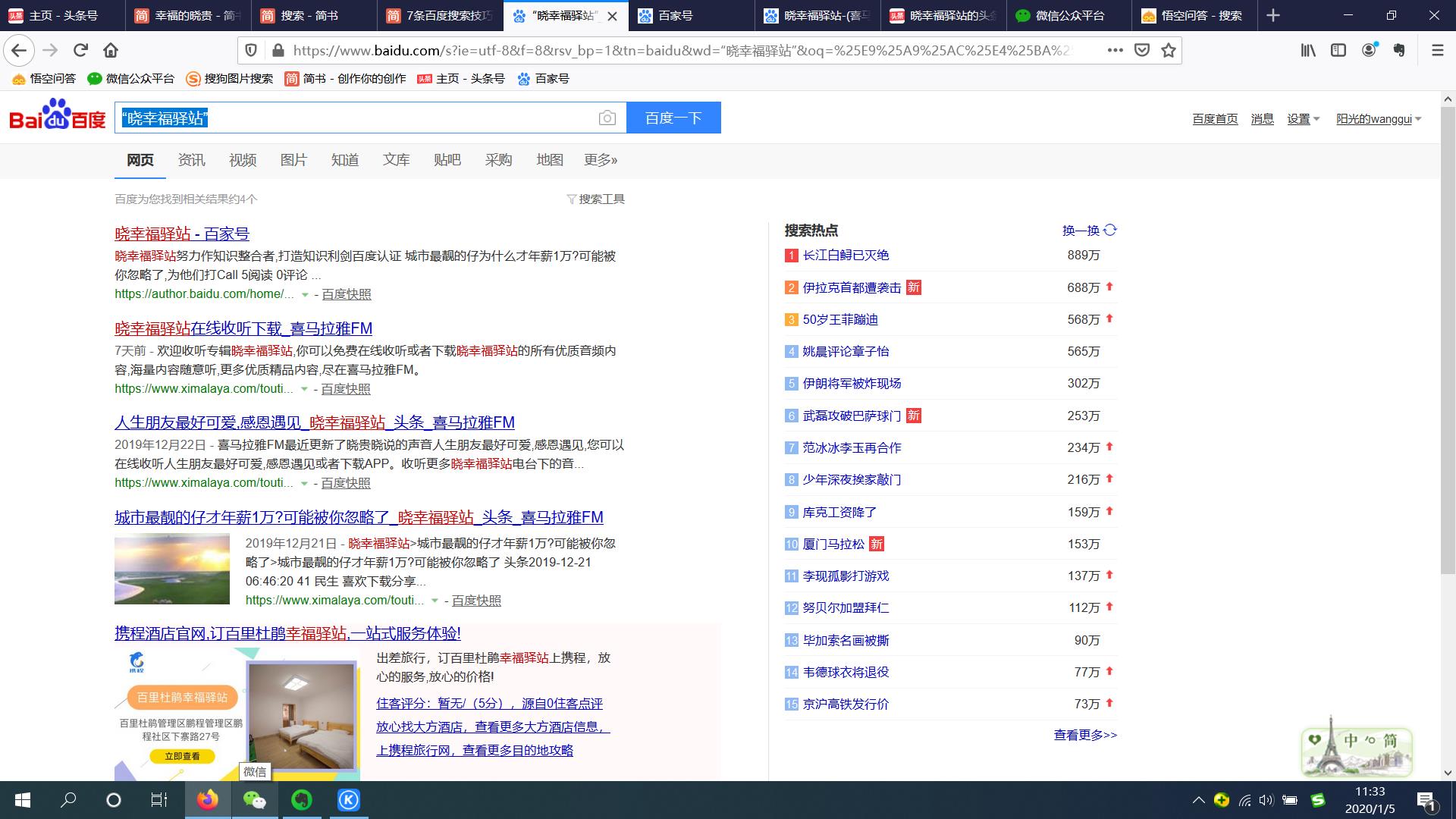This screenshot has height=819, width=1456.
Task: Save page to Pocket icon
Action: (1141, 51)
